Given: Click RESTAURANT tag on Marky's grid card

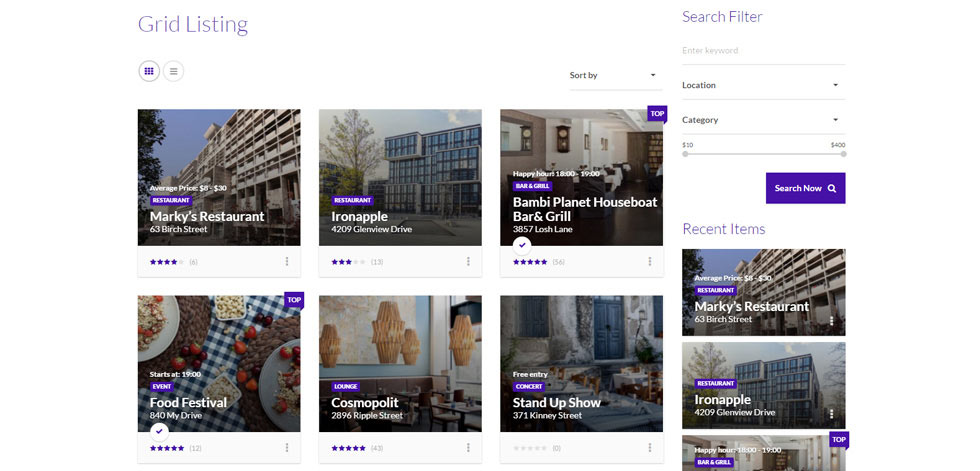Looking at the screenshot, I should coord(171,201).
